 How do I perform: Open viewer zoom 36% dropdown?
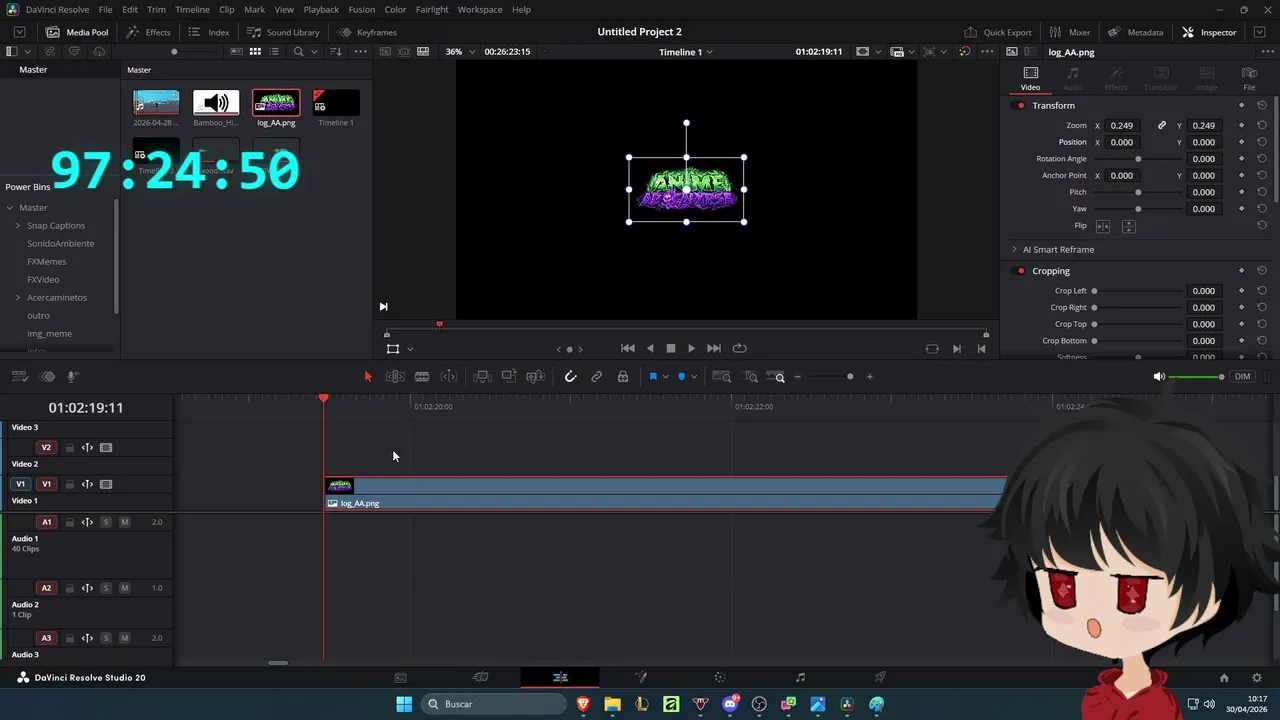459,52
